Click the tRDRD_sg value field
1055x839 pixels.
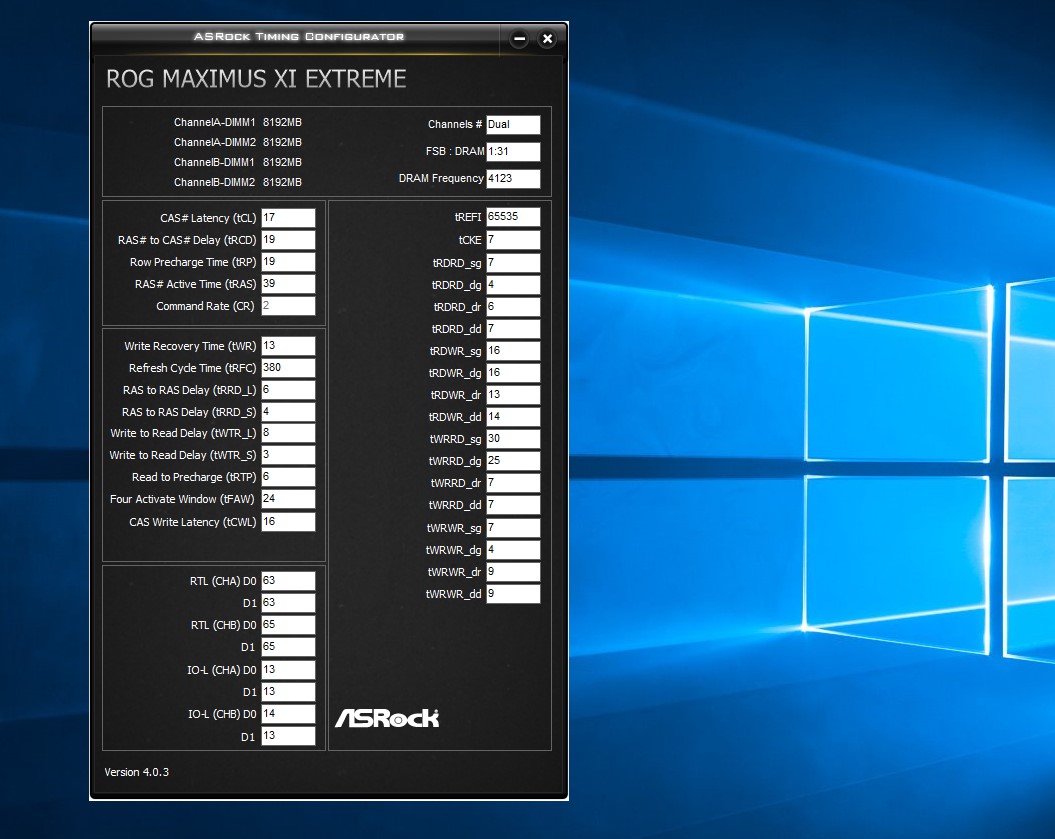click(x=513, y=262)
